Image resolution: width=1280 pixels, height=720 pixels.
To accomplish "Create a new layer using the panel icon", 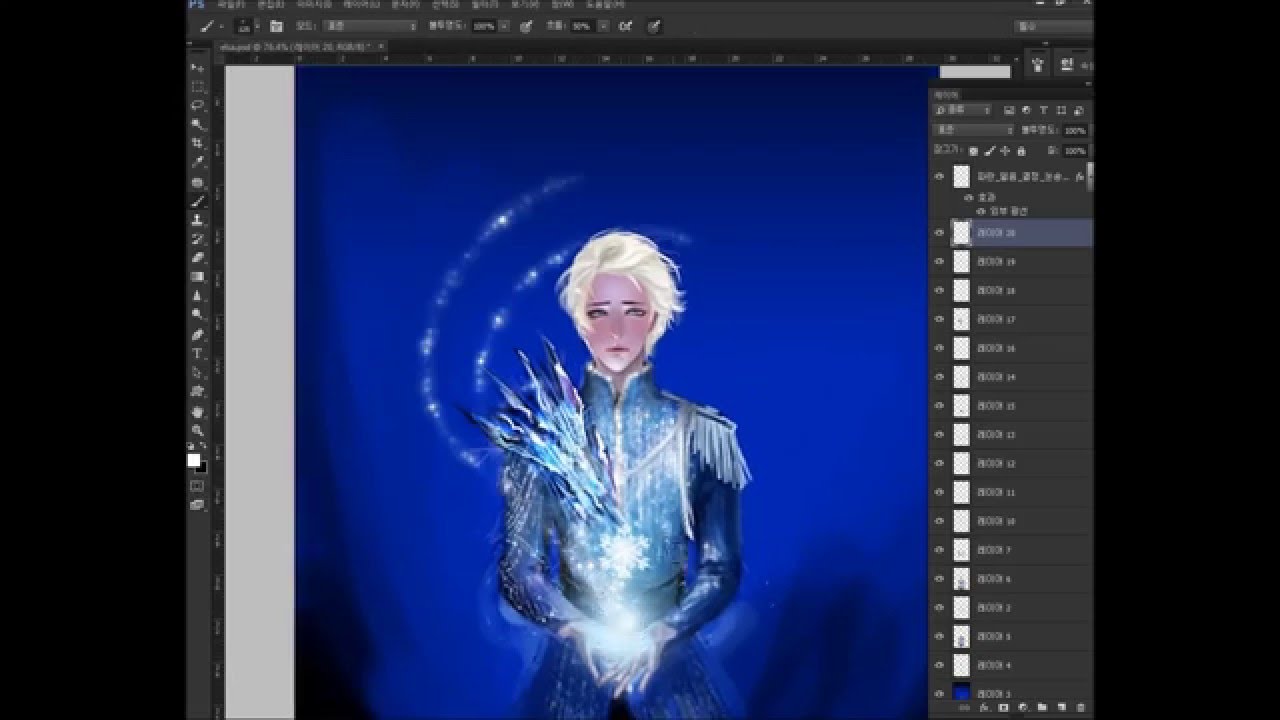I will (x=1061, y=708).
